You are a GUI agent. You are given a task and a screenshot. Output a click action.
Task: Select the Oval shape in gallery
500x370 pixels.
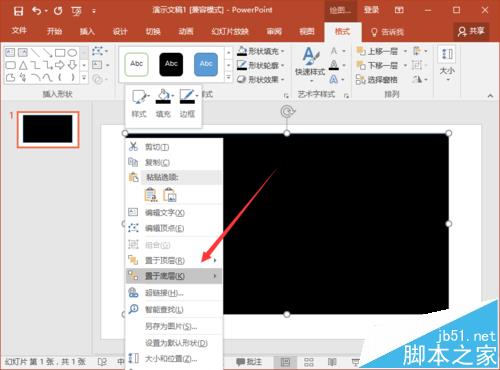[72, 53]
